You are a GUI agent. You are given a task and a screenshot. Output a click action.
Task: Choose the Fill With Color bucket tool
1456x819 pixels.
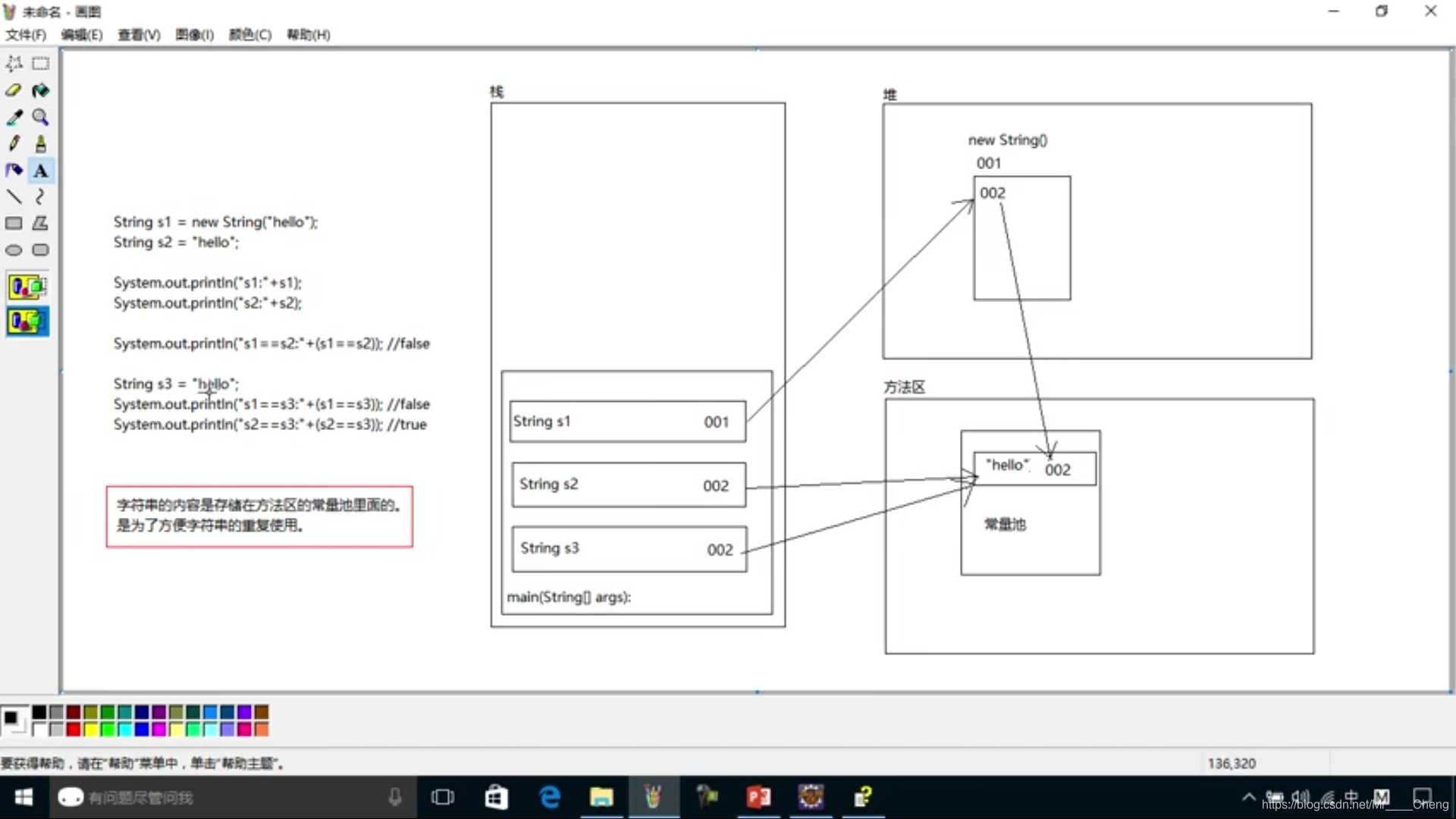pos(41,90)
